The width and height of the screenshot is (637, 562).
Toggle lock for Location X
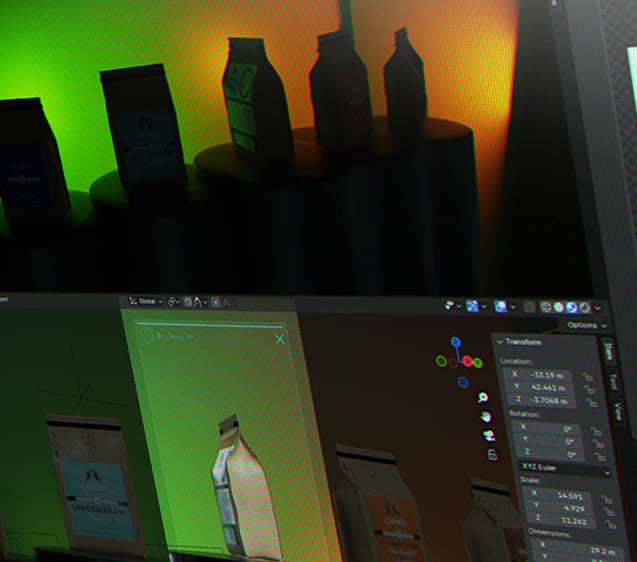tap(586, 377)
